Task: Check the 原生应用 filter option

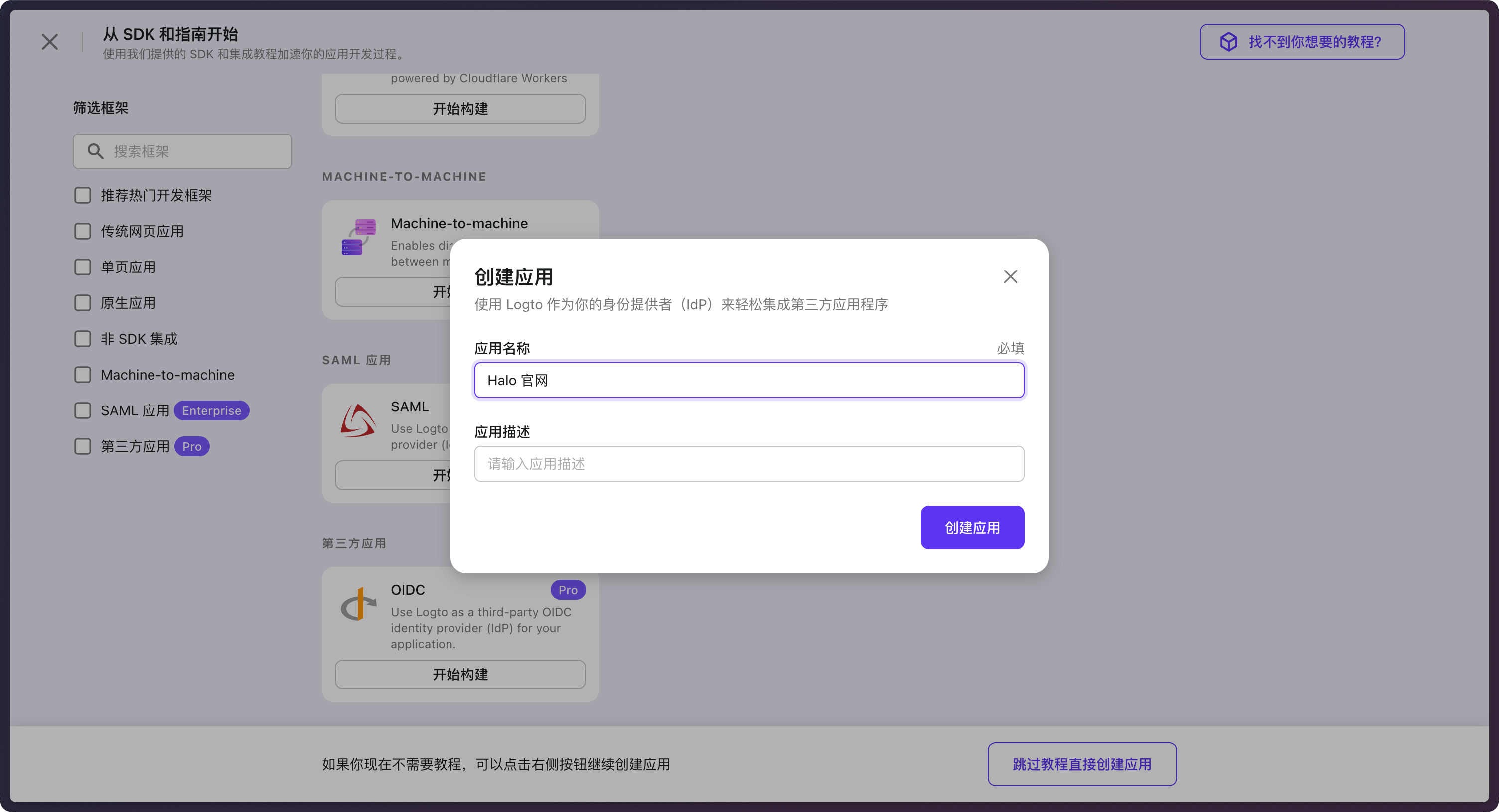Action: [82, 302]
